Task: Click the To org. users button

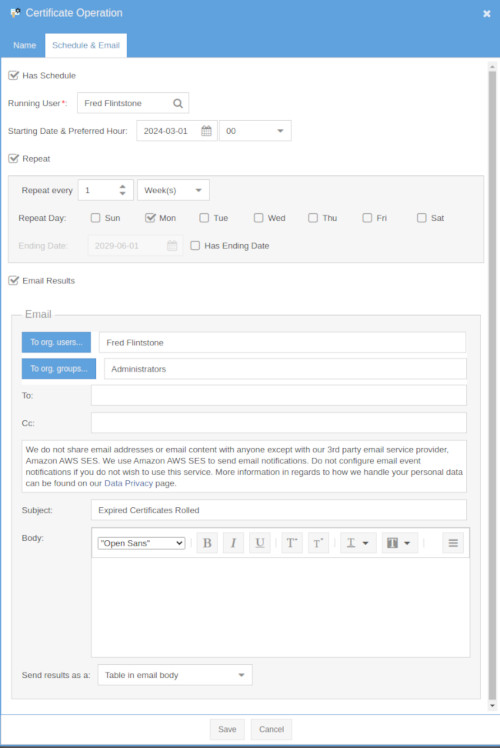Action: pyautogui.click(x=56, y=342)
